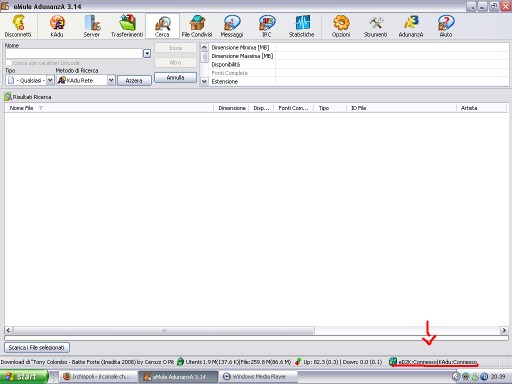Open the Tipo file type dropdown

click(x=50, y=80)
